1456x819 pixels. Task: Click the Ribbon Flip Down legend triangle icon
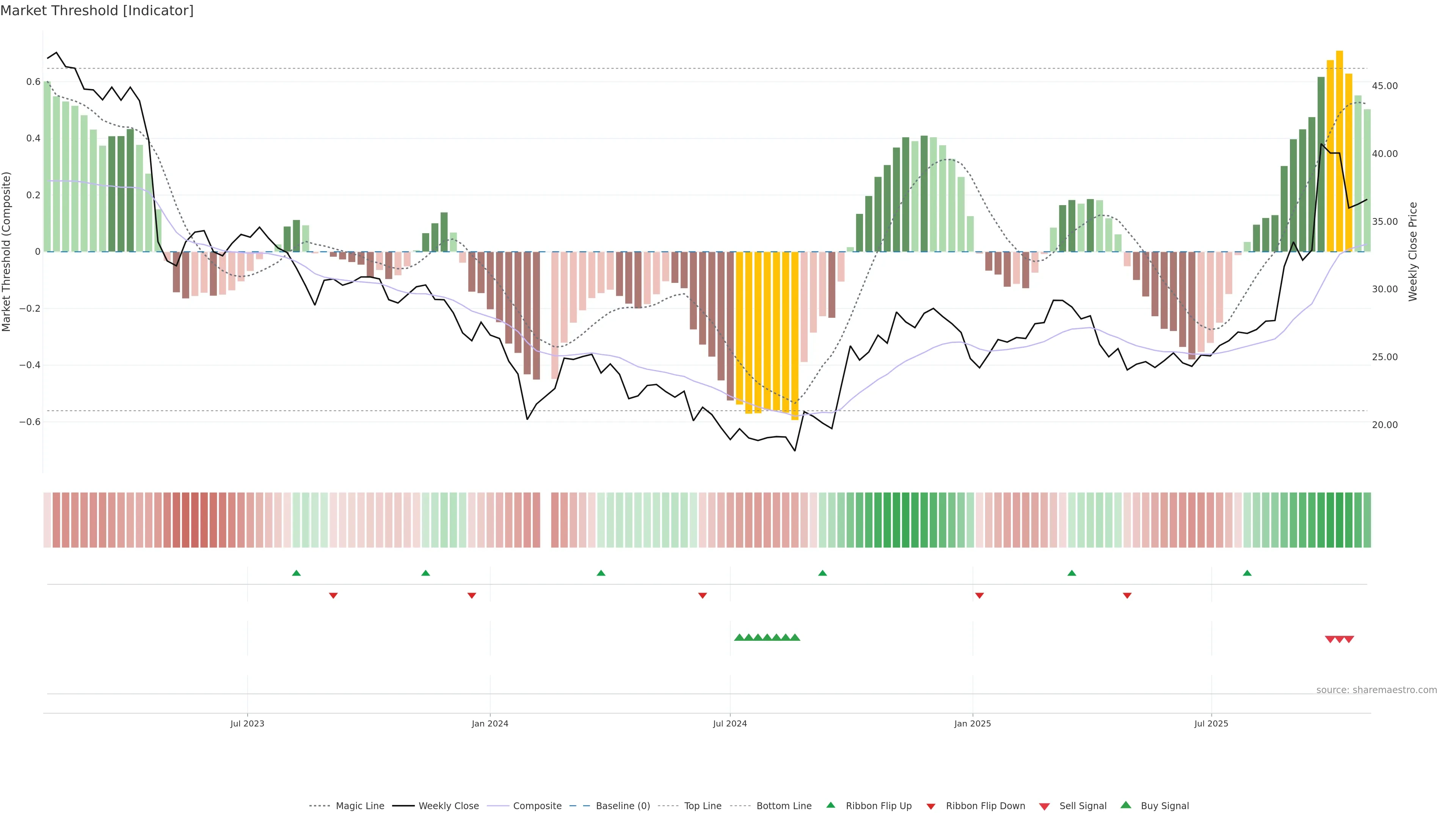pos(930,806)
